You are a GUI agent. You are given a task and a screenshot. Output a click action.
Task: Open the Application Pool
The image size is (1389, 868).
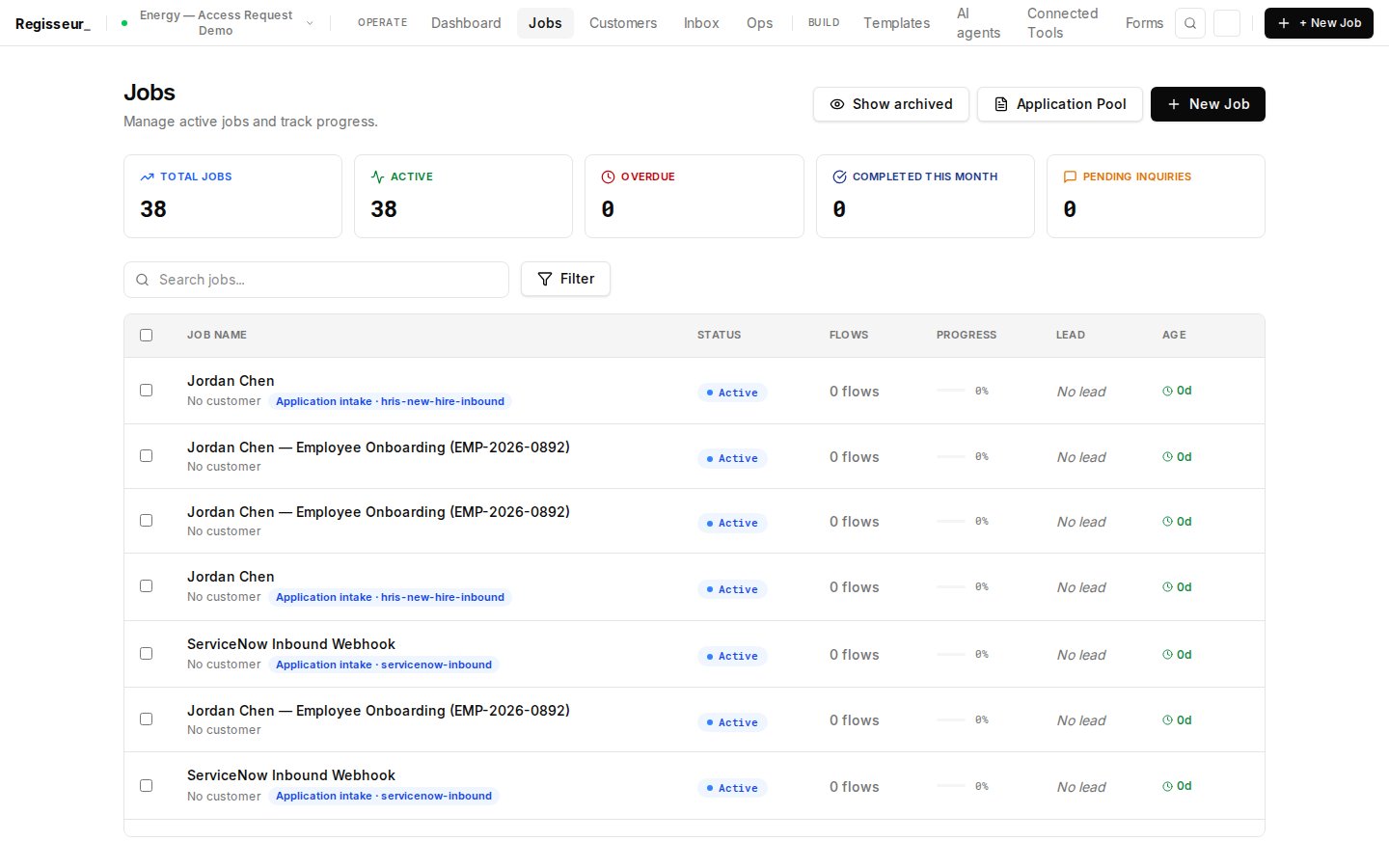tap(1060, 104)
